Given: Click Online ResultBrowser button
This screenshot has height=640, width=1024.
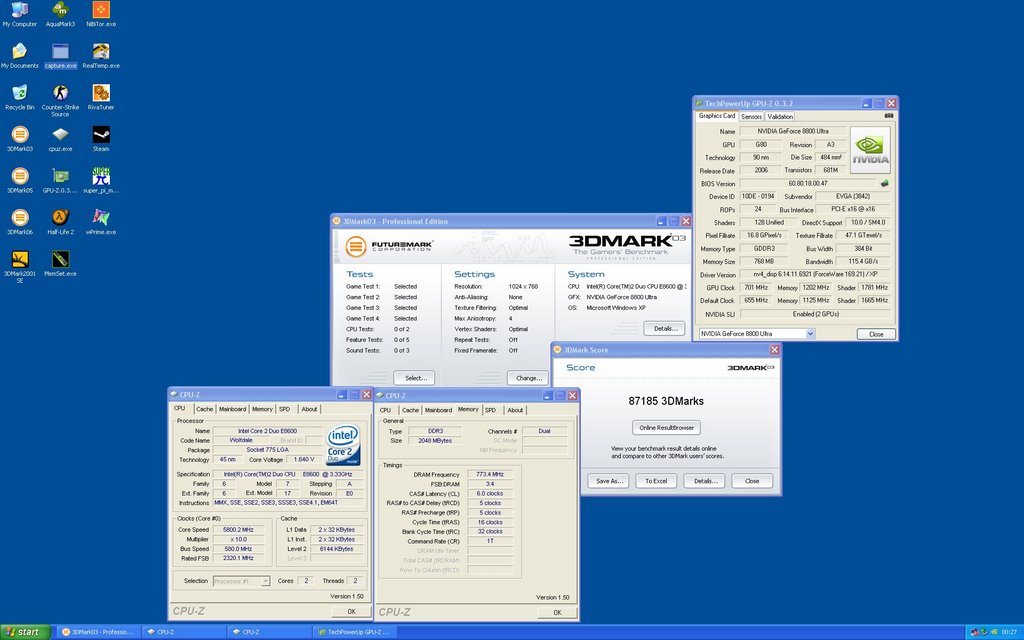Looking at the screenshot, I should click(x=666, y=428).
